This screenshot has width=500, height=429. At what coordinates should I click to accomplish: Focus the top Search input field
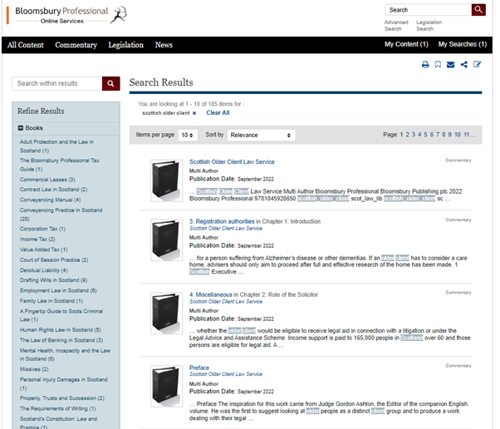428,10
